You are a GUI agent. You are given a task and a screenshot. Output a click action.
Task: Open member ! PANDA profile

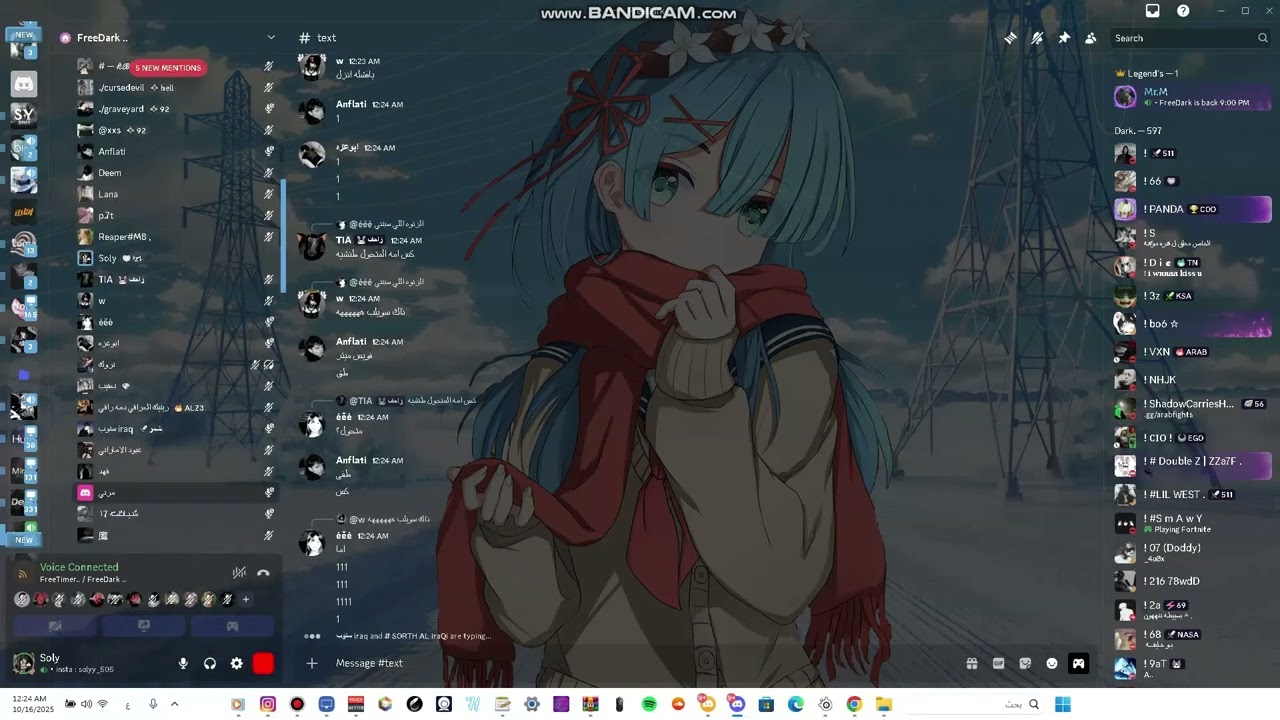(1192, 209)
